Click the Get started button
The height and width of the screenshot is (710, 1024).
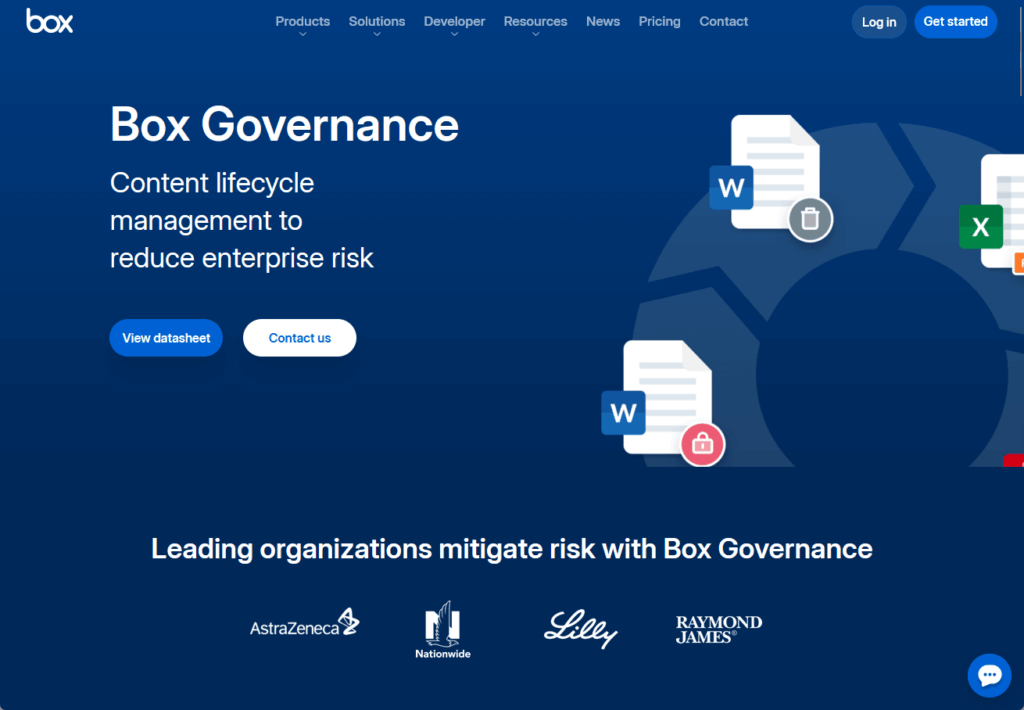[x=955, y=22]
